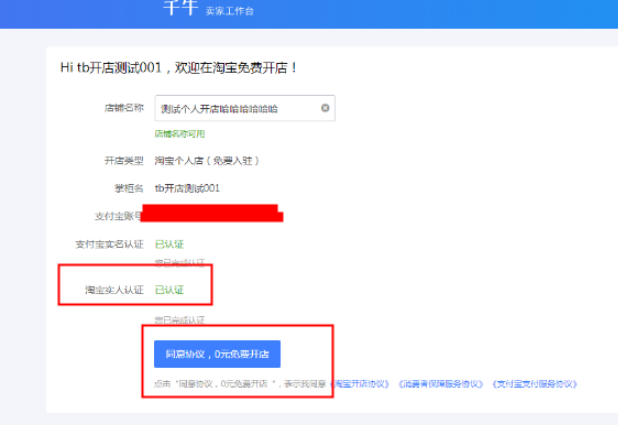Click the 掌柜名 value tb开店测试001

(x=187, y=188)
